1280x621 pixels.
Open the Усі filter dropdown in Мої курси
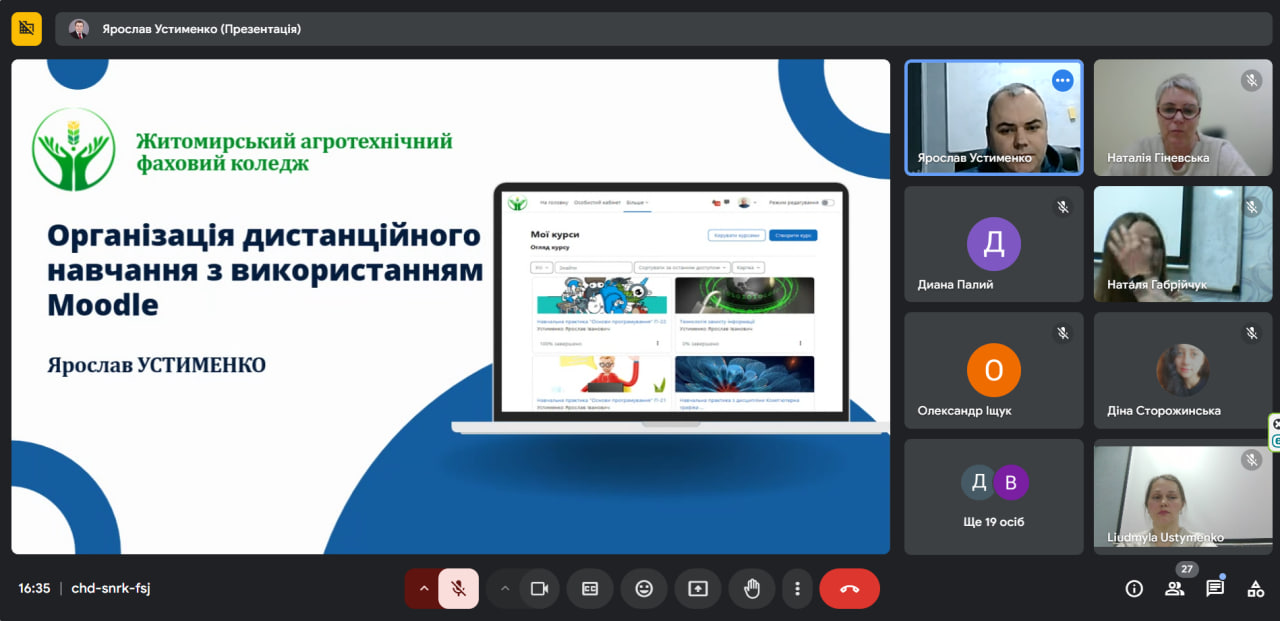(x=541, y=268)
